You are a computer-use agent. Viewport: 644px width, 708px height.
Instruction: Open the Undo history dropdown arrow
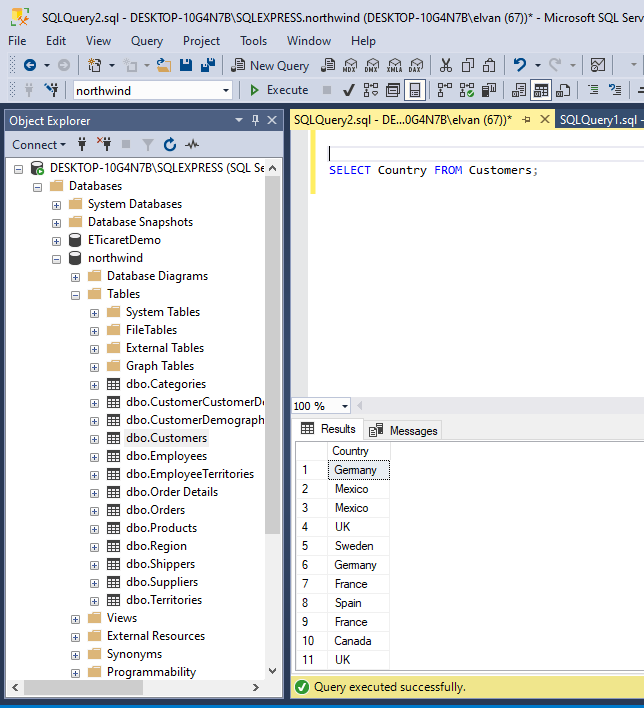point(537,65)
